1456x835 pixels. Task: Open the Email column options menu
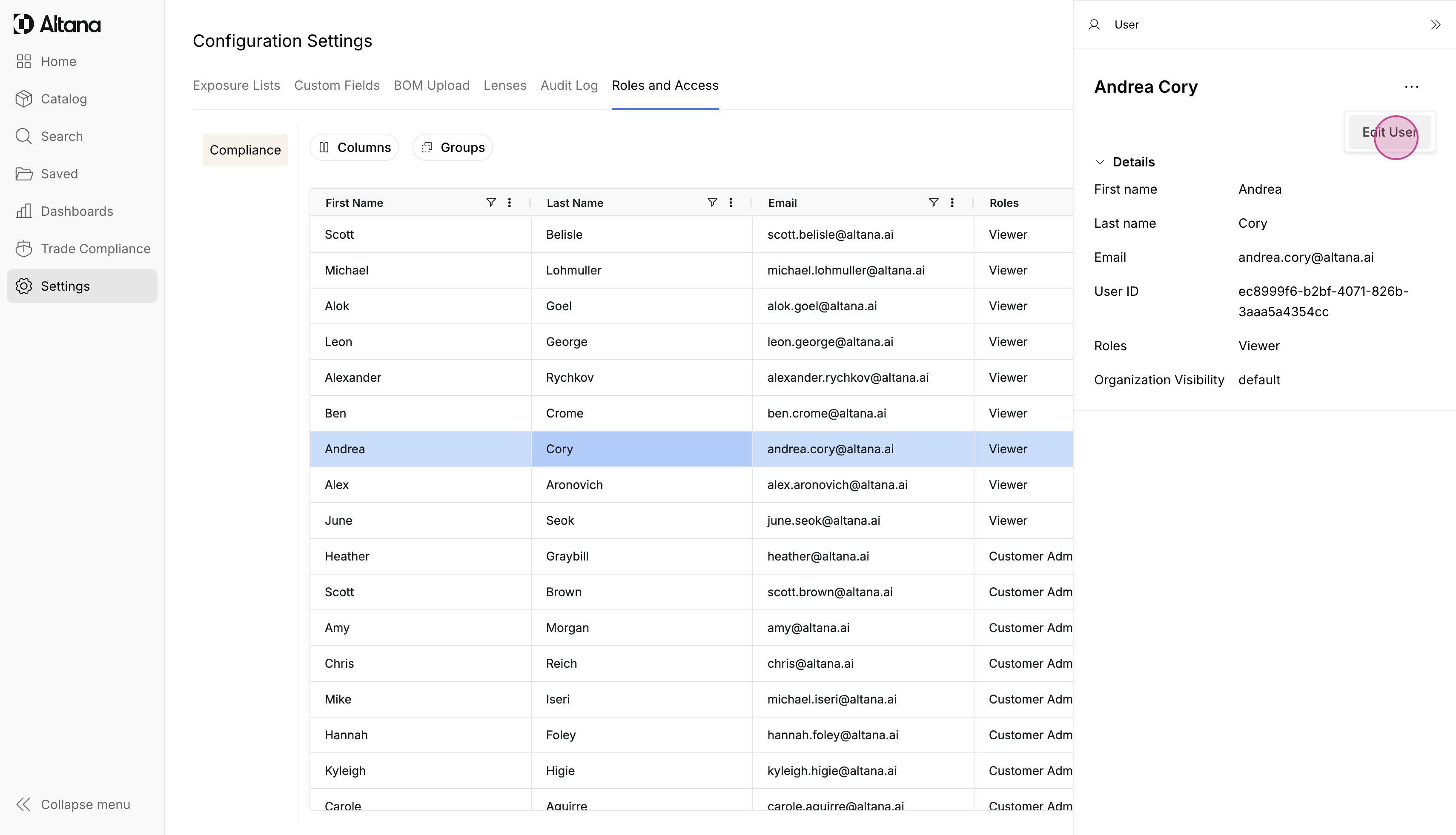(952, 203)
